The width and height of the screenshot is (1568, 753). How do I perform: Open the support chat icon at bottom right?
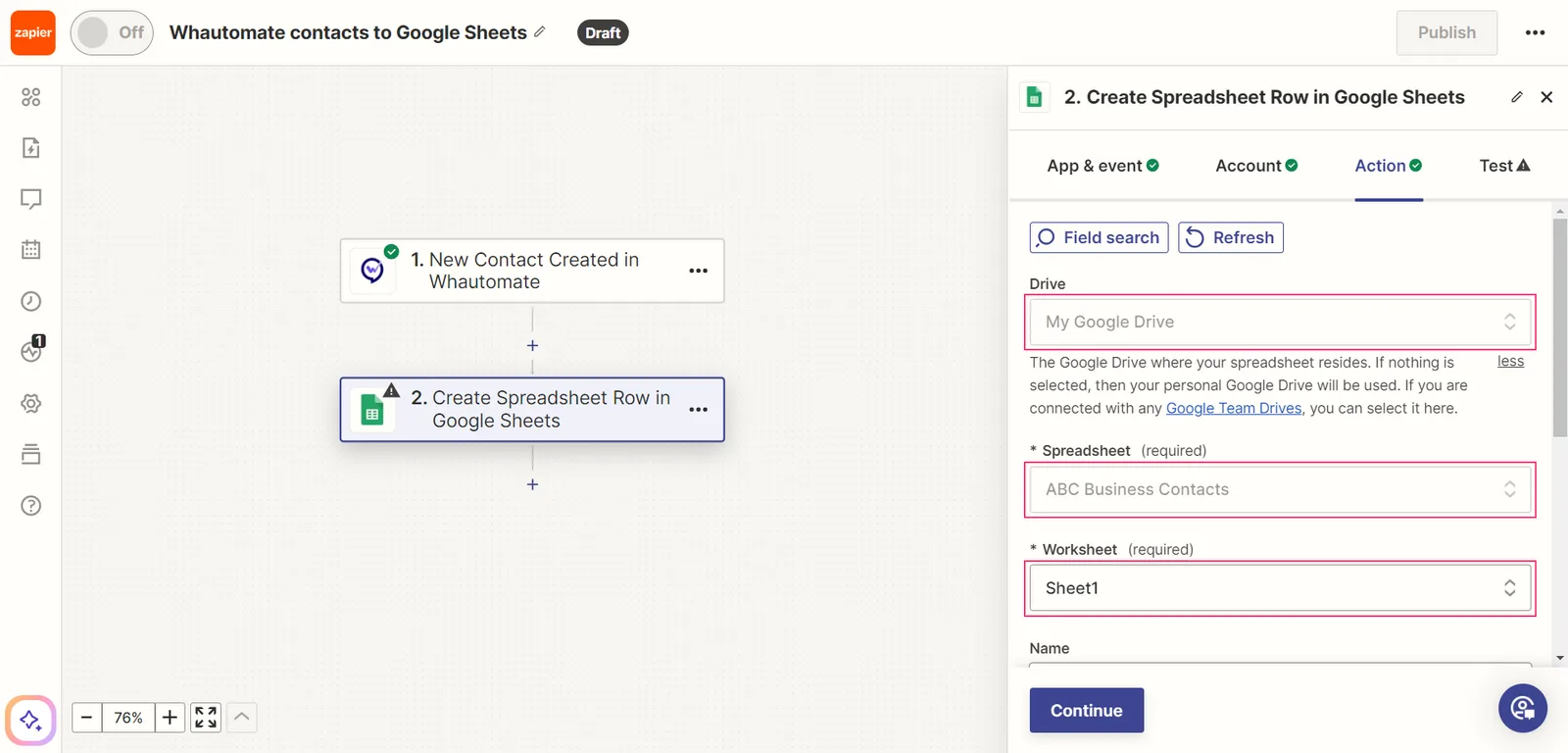coord(1523,708)
